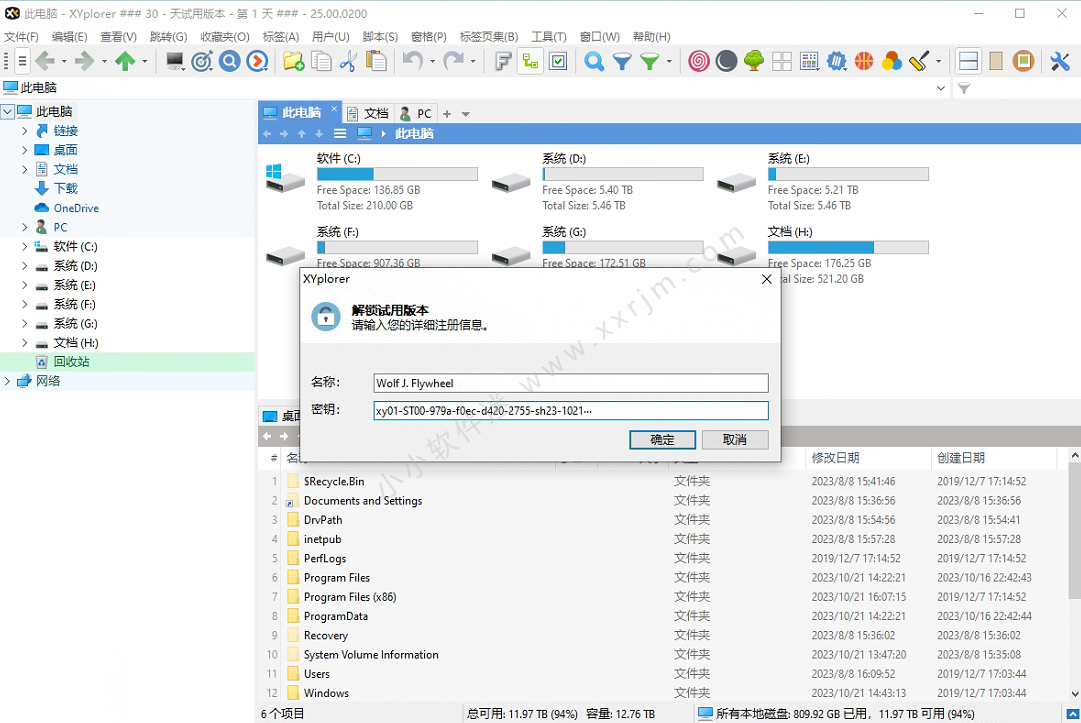The height and width of the screenshot is (723, 1081).
Task: Open the 工具(T) menu
Action: [549, 37]
